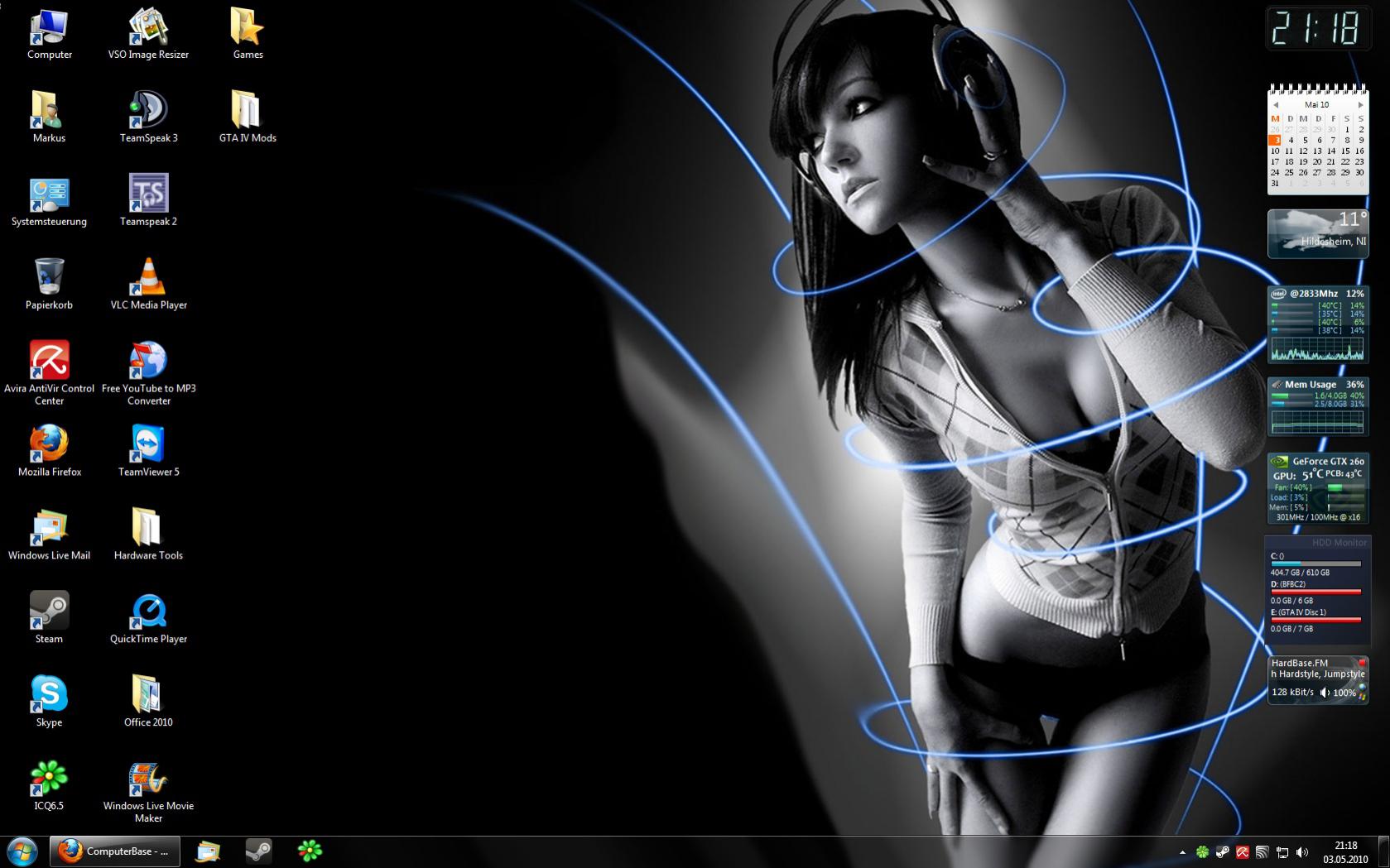Select the VSO Image Resizer shortcut
The image size is (1390, 868).
click(148, 35)
